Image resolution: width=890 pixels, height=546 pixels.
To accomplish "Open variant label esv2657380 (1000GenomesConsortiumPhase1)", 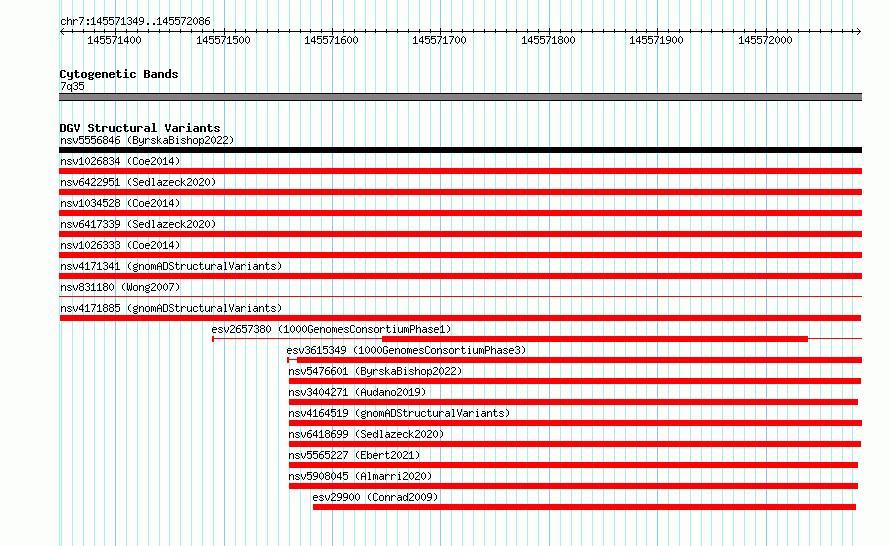I will (x=331, y=329).
